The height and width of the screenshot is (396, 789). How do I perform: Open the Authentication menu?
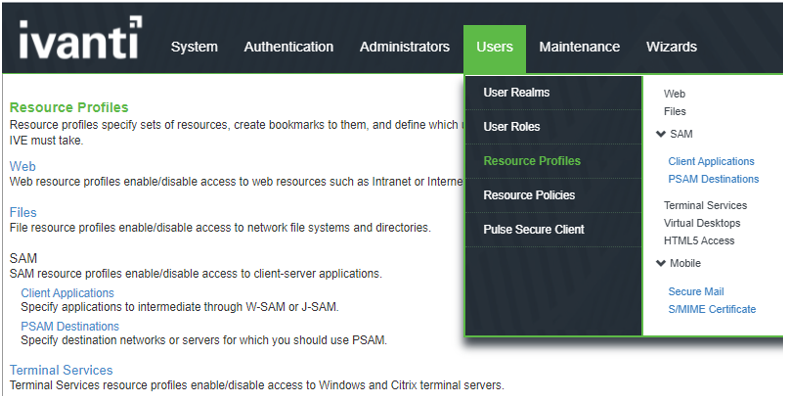tap(289, 47)
